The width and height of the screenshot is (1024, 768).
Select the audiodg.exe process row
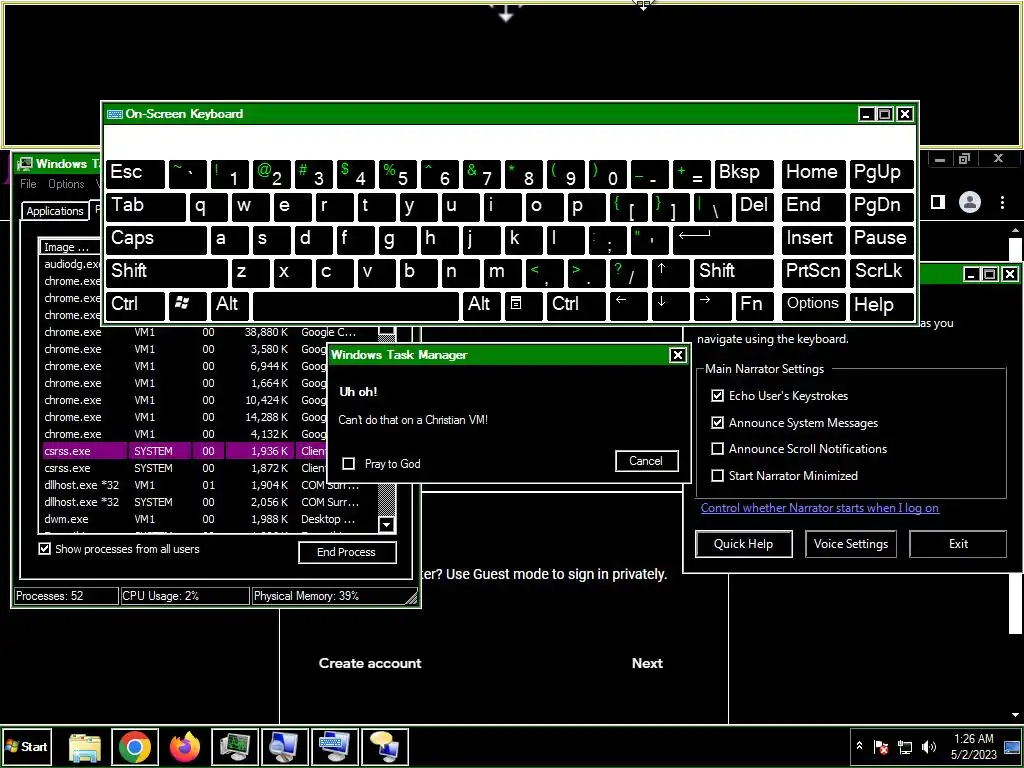pyautogui.click(x=72, y=264)
